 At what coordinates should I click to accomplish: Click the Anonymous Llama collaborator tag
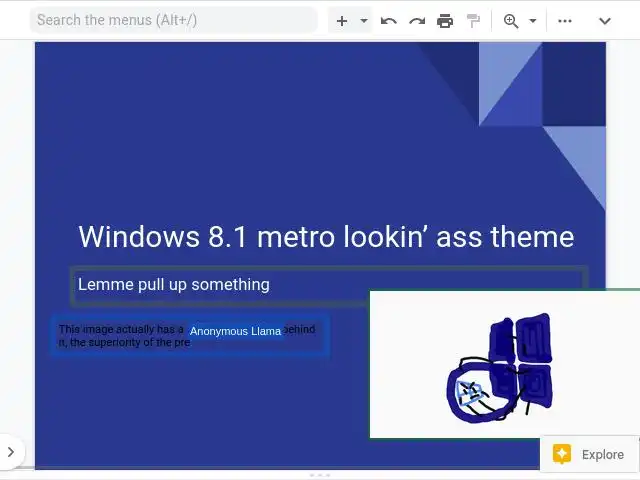click(236, 331)
